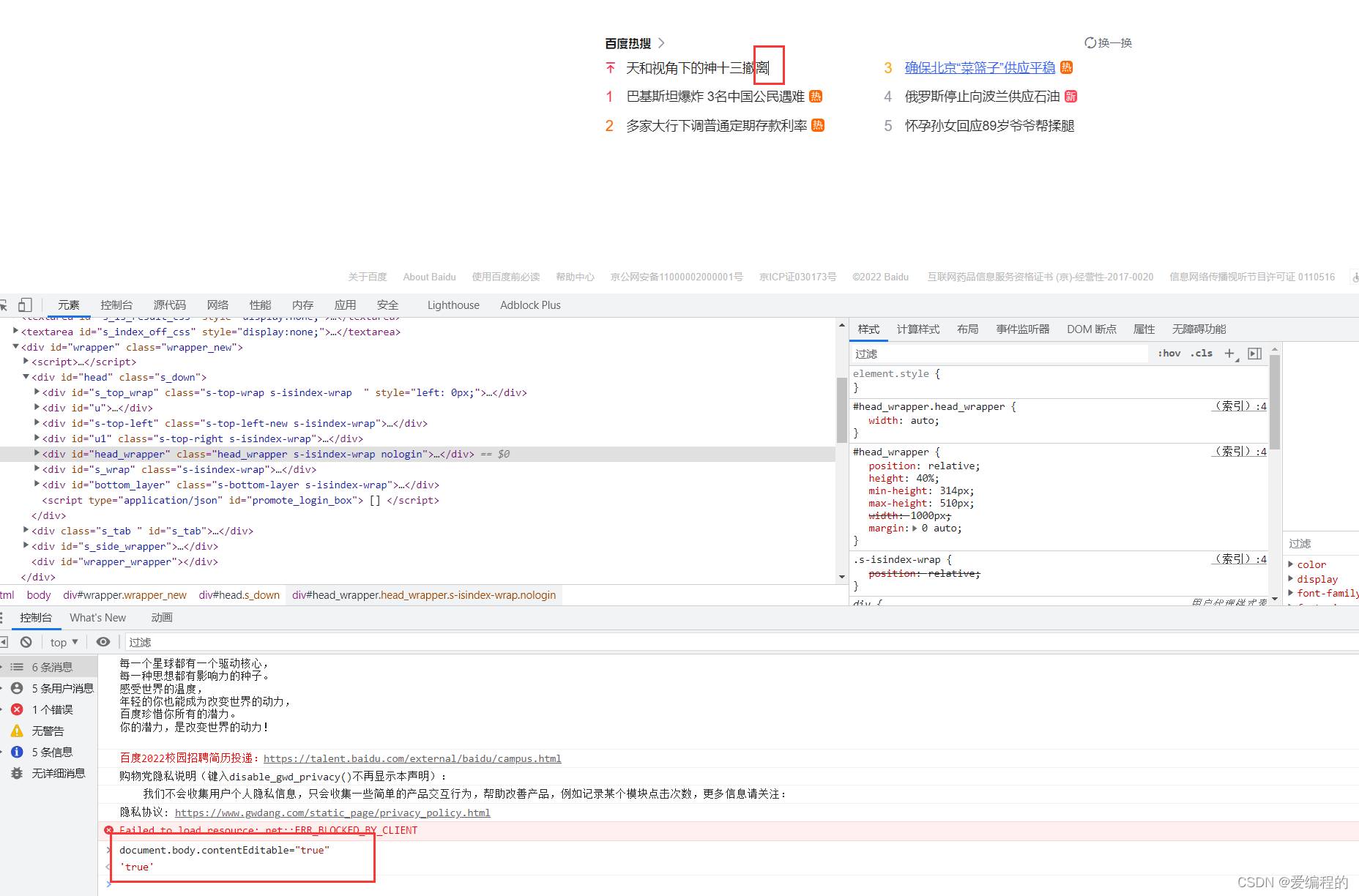Screen dimensions: 1359x896
Task: Click the About Baidu footer link
Action: 429,277
